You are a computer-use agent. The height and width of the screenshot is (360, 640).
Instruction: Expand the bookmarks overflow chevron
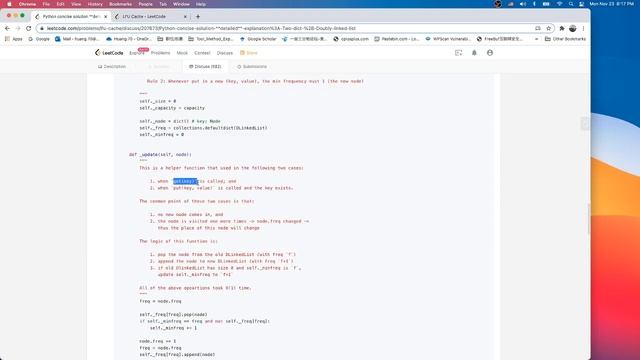coord(536,39)
